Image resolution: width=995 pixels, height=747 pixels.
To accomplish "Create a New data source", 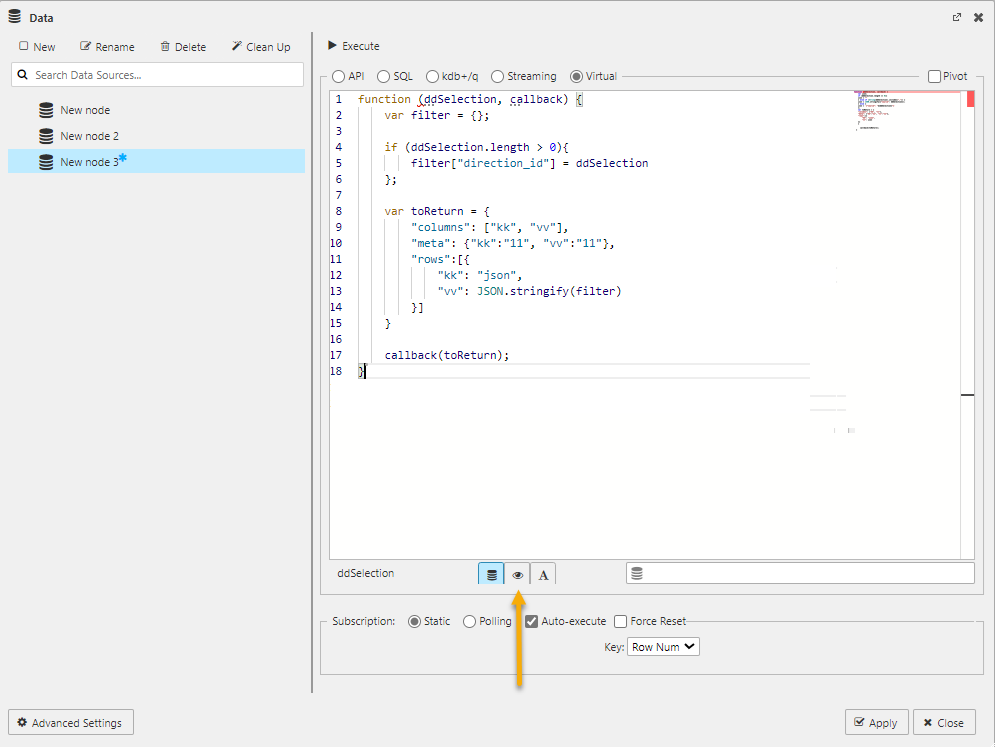I will pos(37,46).
